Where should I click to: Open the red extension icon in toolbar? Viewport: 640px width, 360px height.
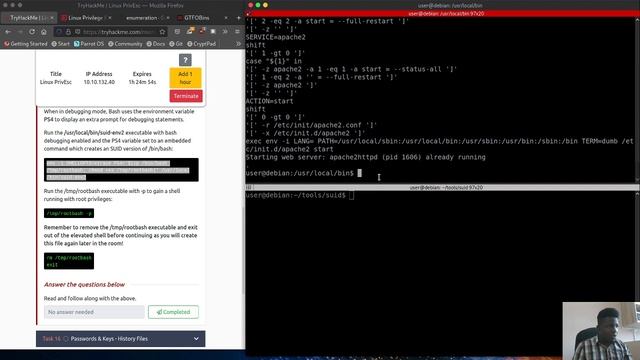click(x=202, y=31)
